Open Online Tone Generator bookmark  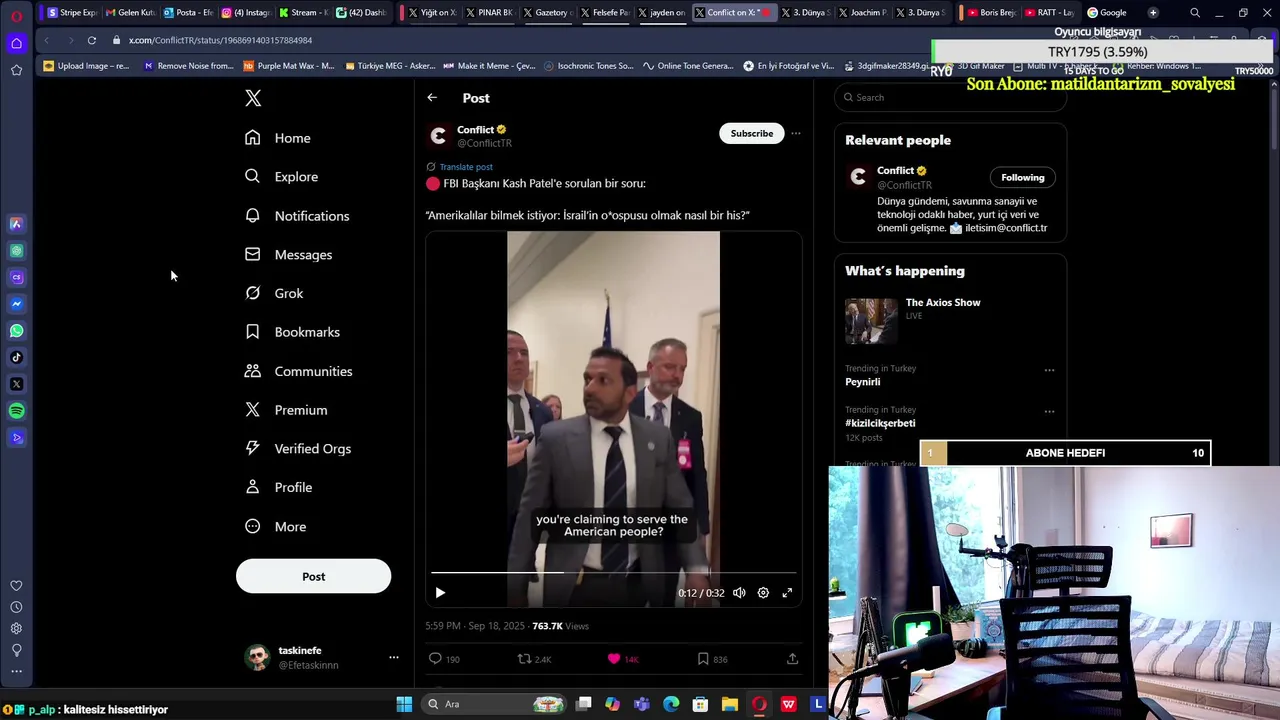click(688, 66)
